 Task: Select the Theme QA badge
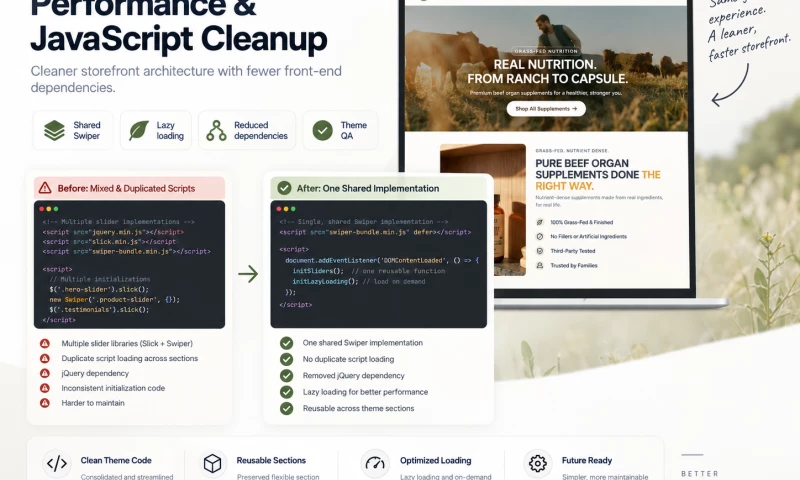(x=340, y=131)
